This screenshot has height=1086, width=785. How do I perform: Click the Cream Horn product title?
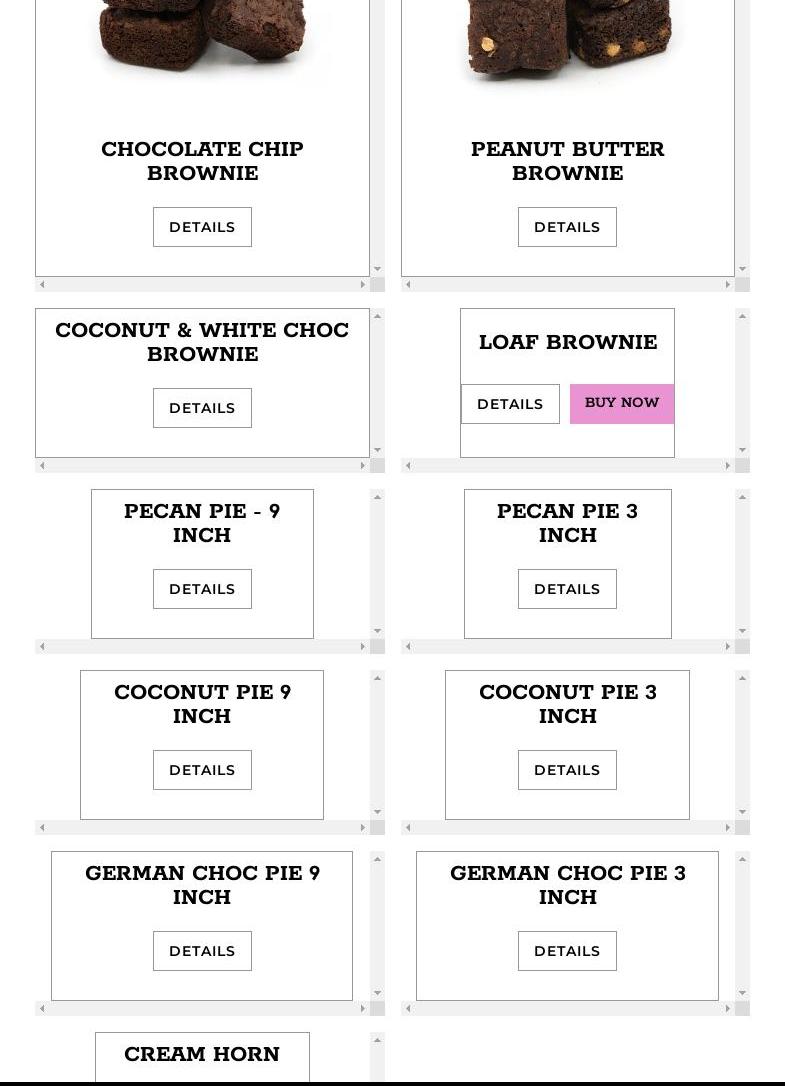202,1055
